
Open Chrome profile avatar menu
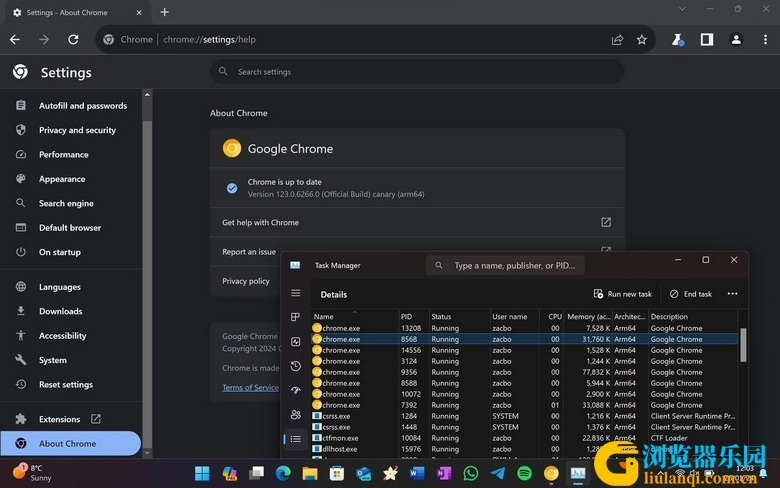736,39
